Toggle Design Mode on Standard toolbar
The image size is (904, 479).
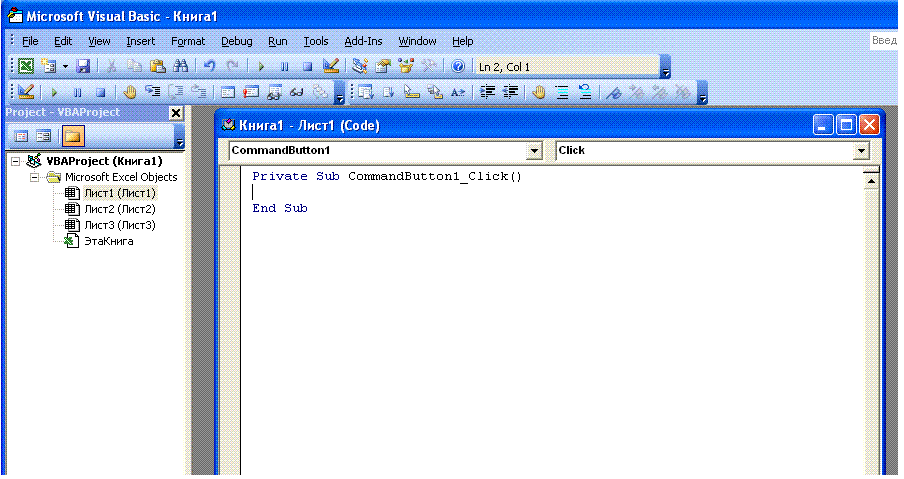331,66
